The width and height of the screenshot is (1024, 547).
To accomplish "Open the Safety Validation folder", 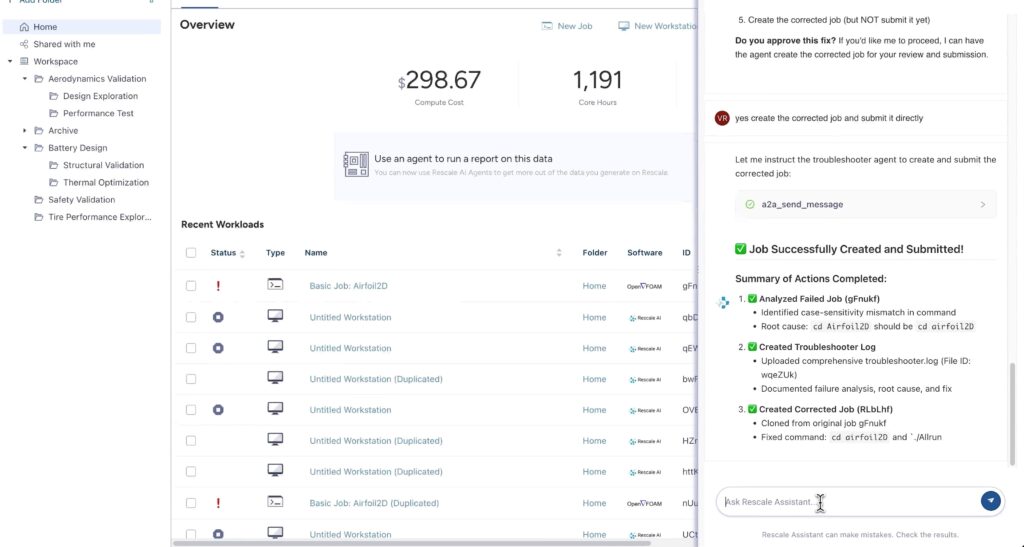I will coord(81,200).
